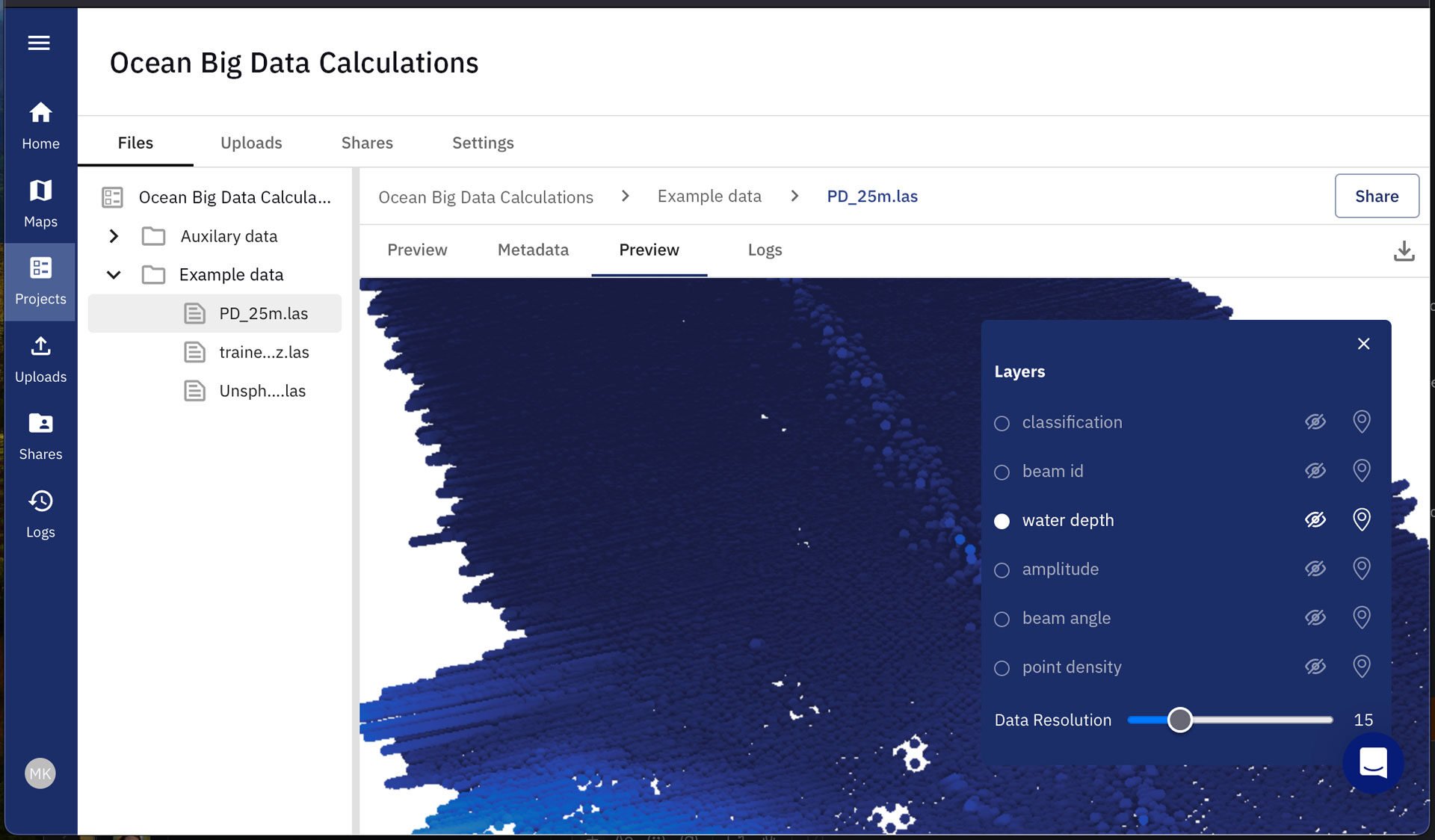The height and width of the screenshot is (840, 1435).
Task: Open the Shares section in the sidebar
Action: coord(40,435)
